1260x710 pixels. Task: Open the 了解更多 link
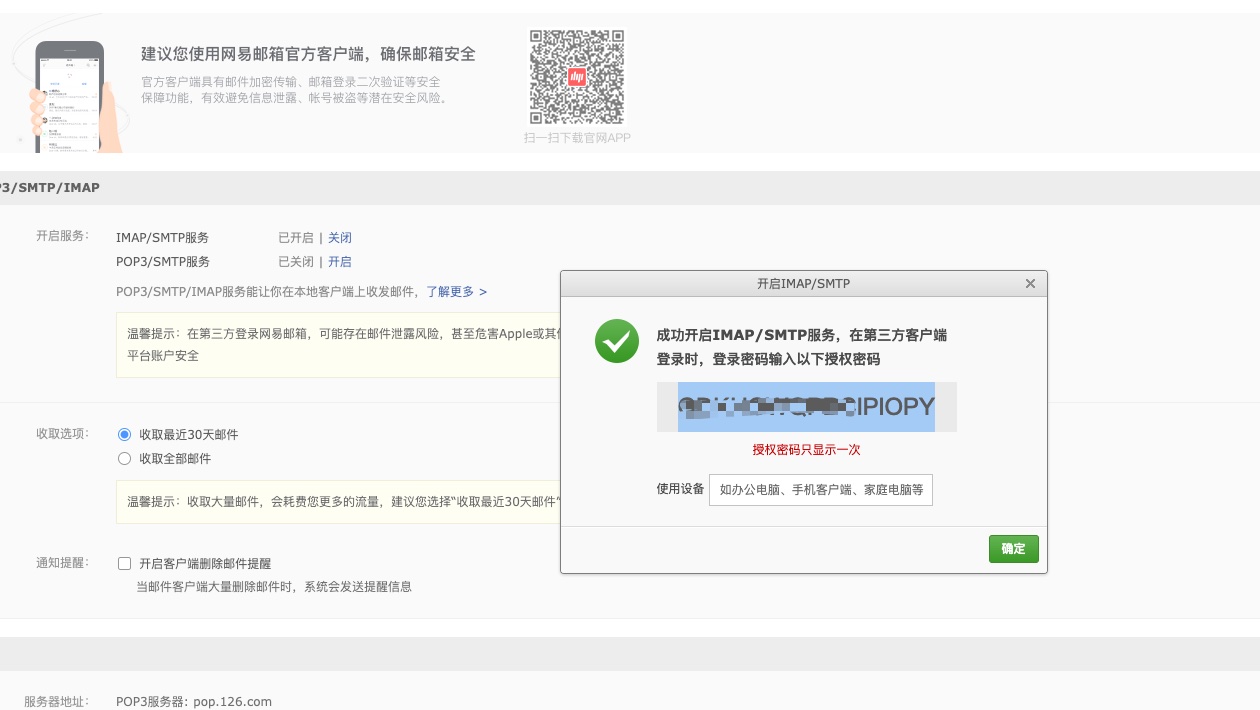pos(457,292)
